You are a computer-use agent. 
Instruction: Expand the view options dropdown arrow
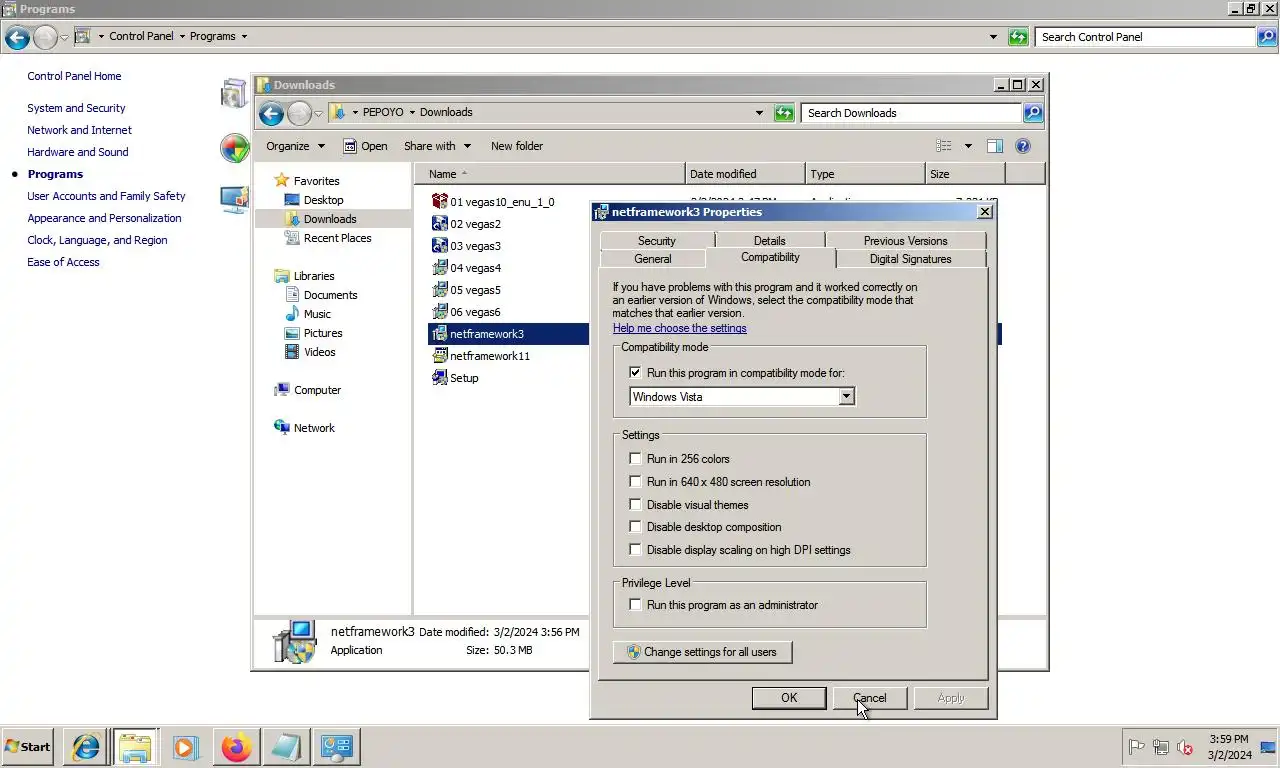(x=968, y=146)
